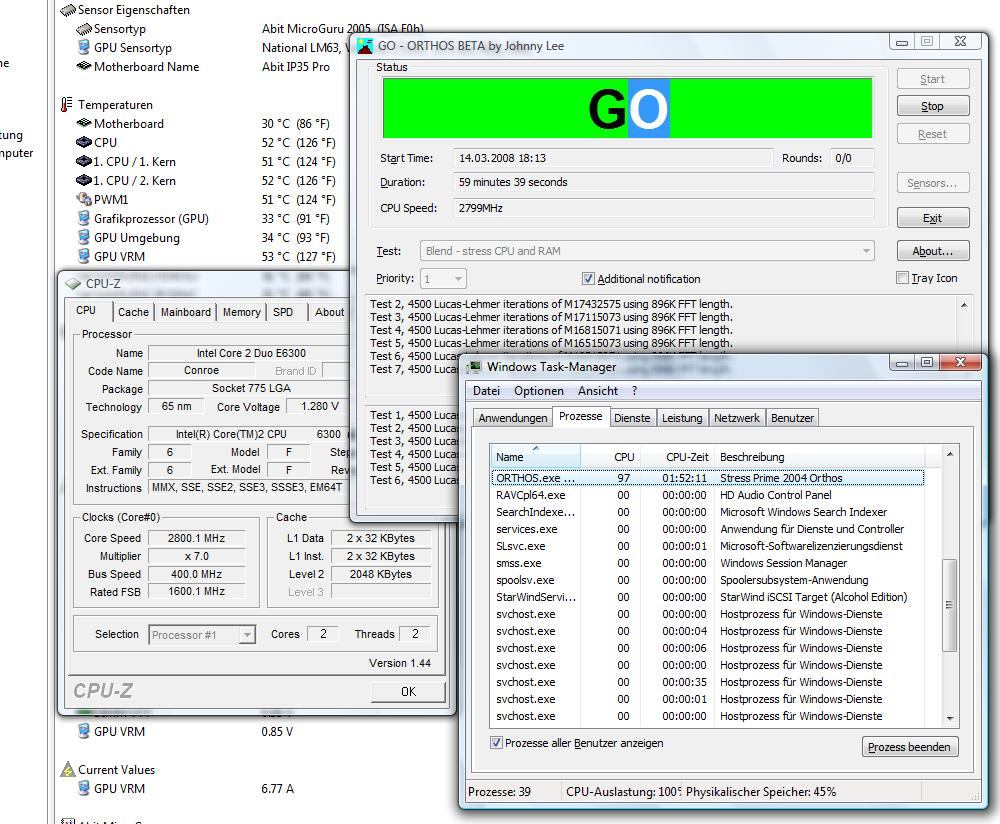Switch to the Netzwerk tab
The width and height of the screenshot is (1000, 824).
tap(737, 418)
